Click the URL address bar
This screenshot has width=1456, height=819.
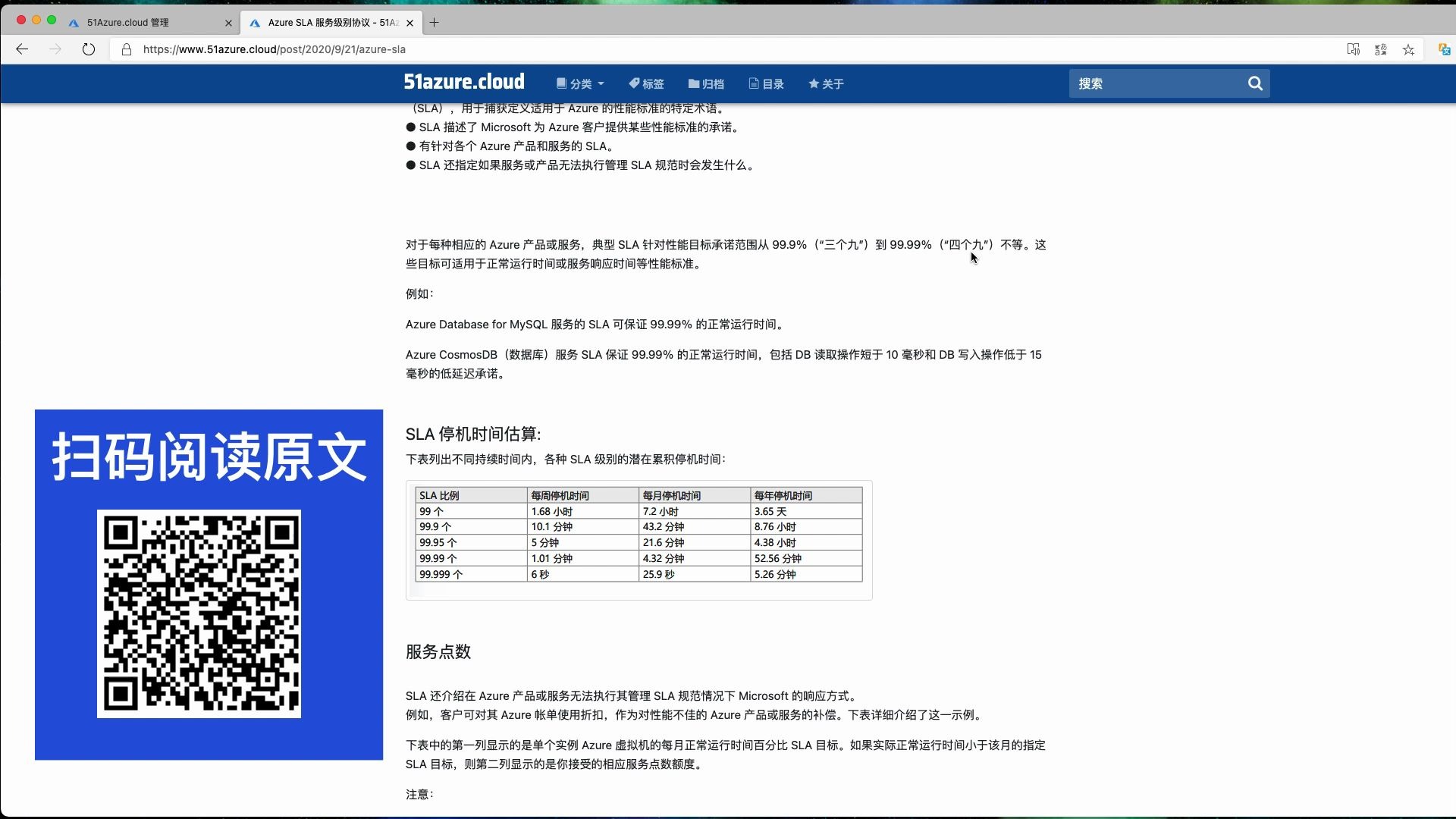point(728,49)
